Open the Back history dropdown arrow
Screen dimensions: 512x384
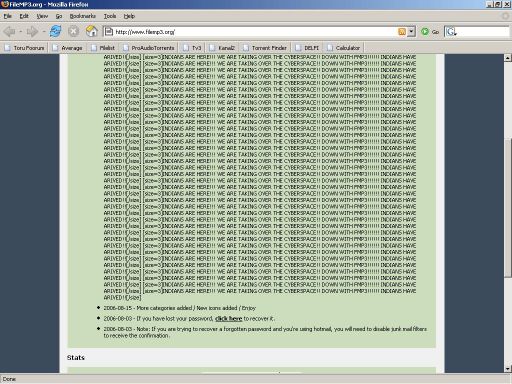point(20,32)
